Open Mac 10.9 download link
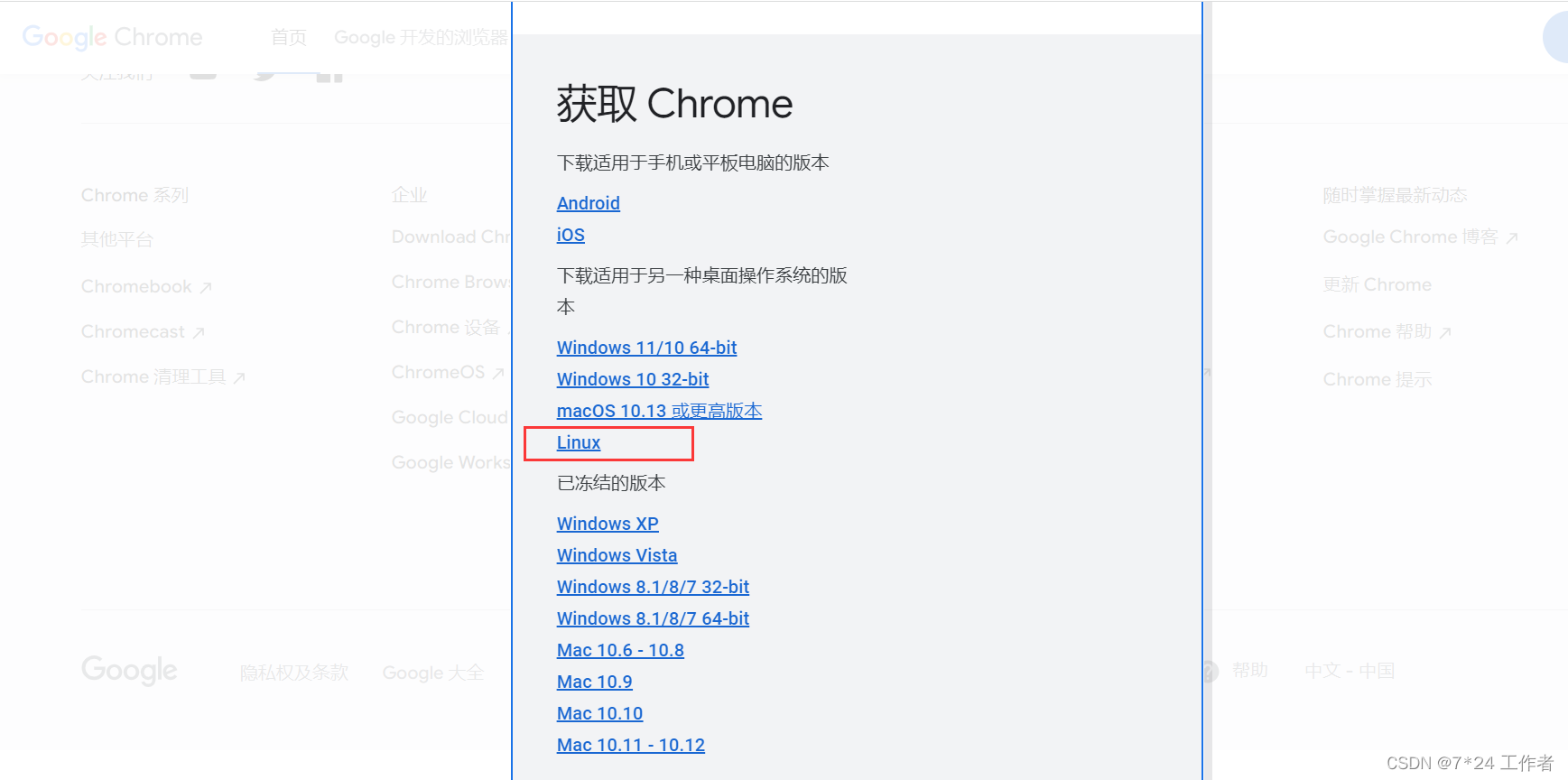The width and height of the screenshot is (1568, 780). pos(594,682)
